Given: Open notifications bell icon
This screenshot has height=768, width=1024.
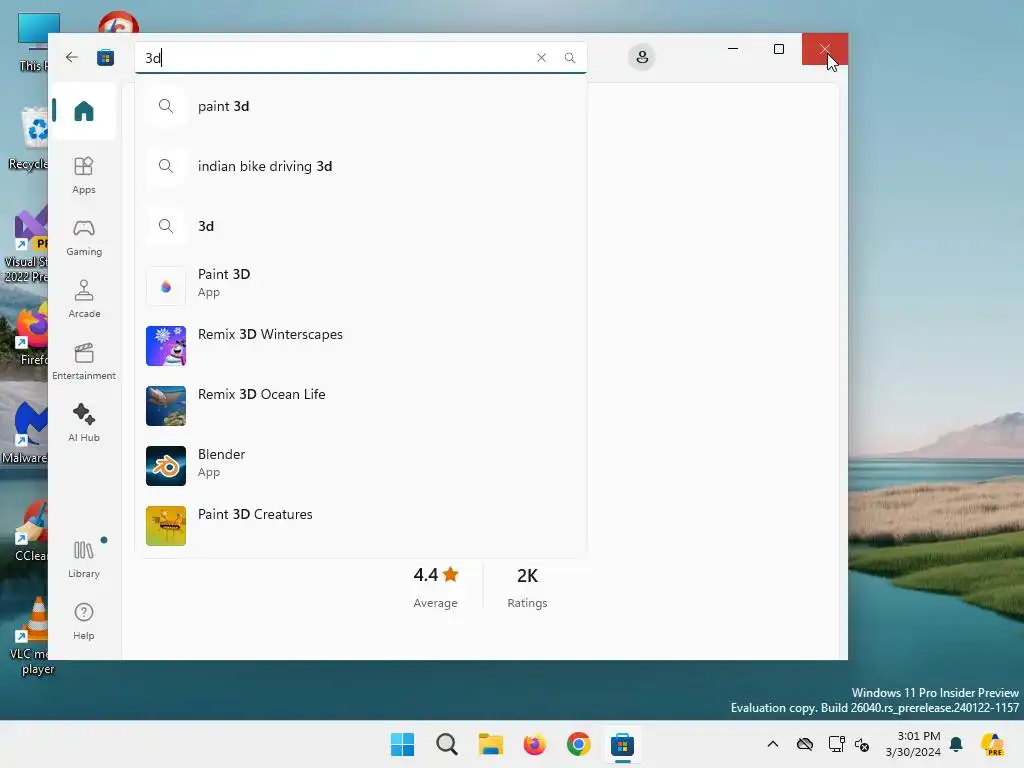Looking at the screenshot, I should coord(956,744).
